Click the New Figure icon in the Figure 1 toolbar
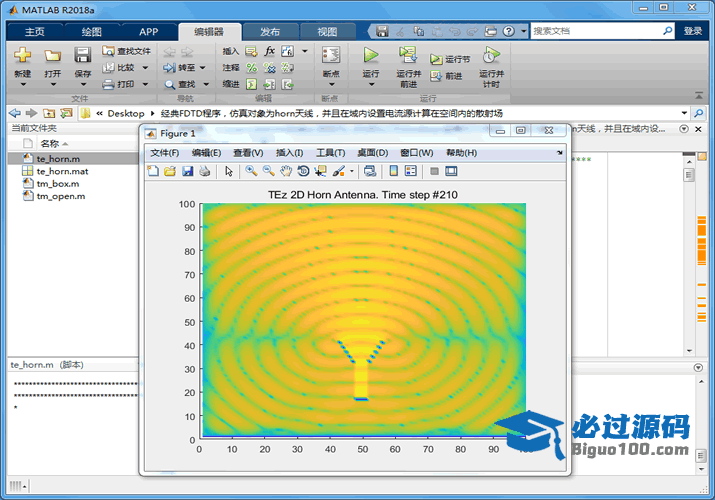The height and width of the screenshot is (500, 715). (x=153, y=171)
